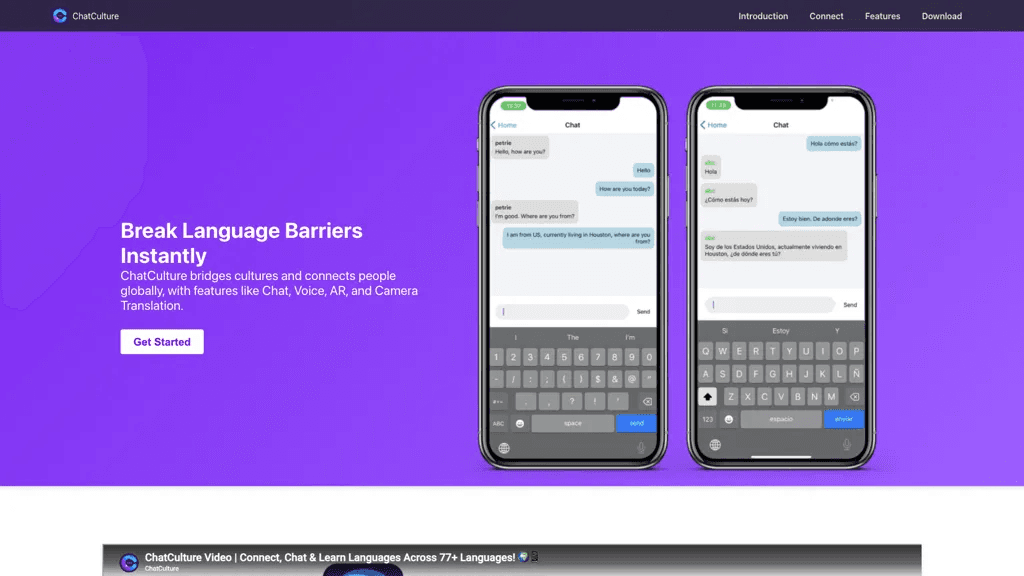Tap the globe icon on right phone keyboard
The height and width of the screenshot is (576, 1024).
coord(715,445)
